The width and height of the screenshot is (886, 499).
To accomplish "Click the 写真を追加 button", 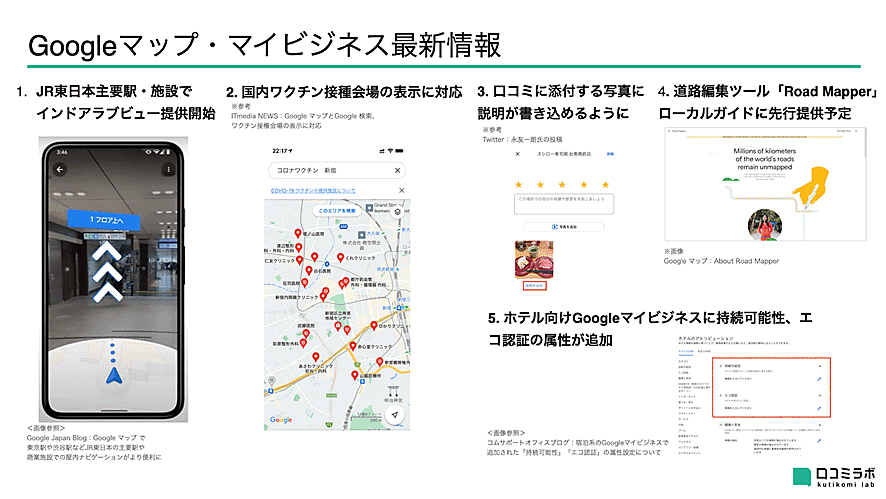I will click(x=562, y=226).
